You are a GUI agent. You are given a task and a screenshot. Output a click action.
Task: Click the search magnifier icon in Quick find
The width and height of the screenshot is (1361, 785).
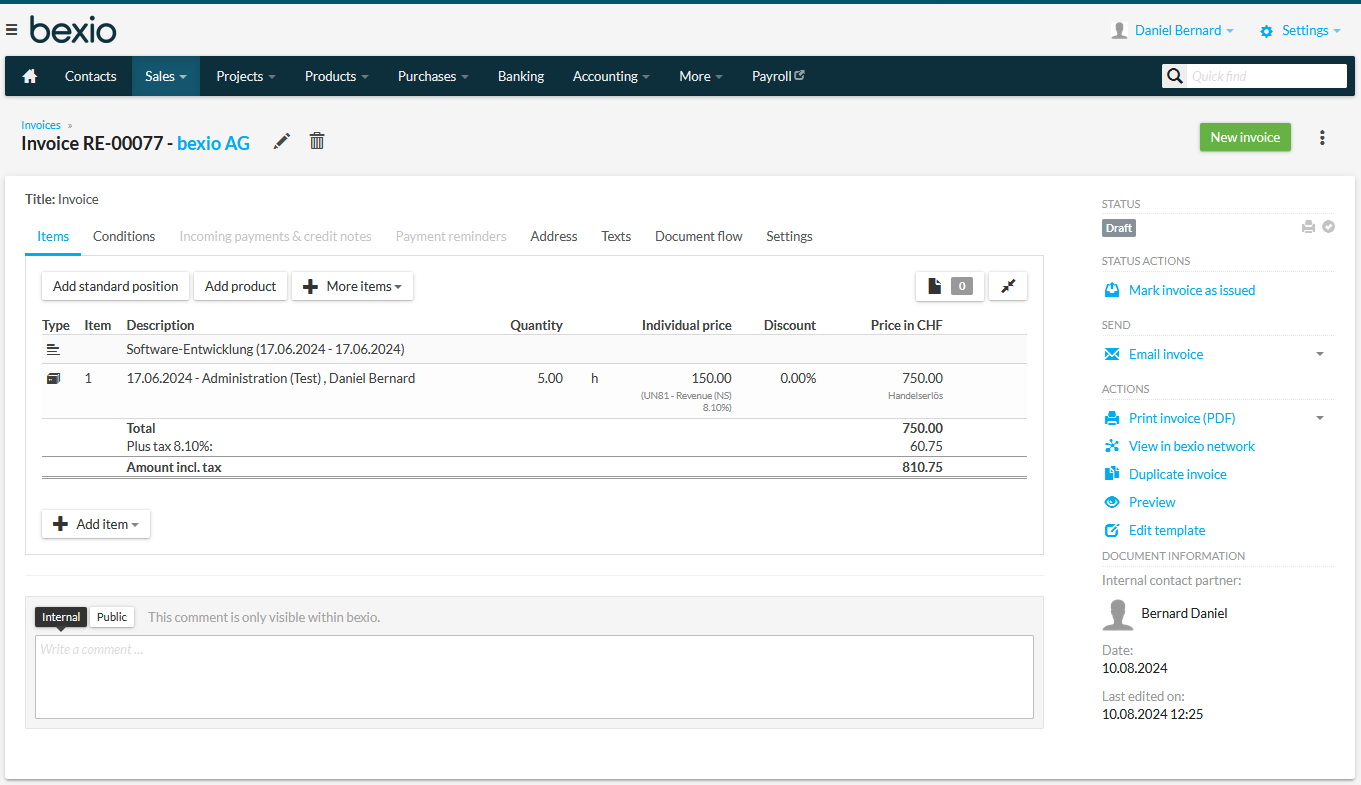(x=1175, y=76)
